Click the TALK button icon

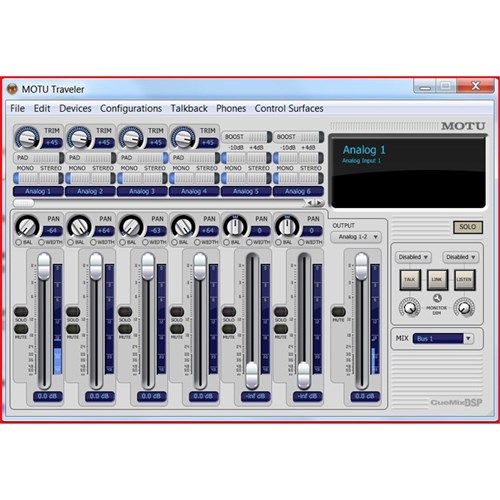410,279
